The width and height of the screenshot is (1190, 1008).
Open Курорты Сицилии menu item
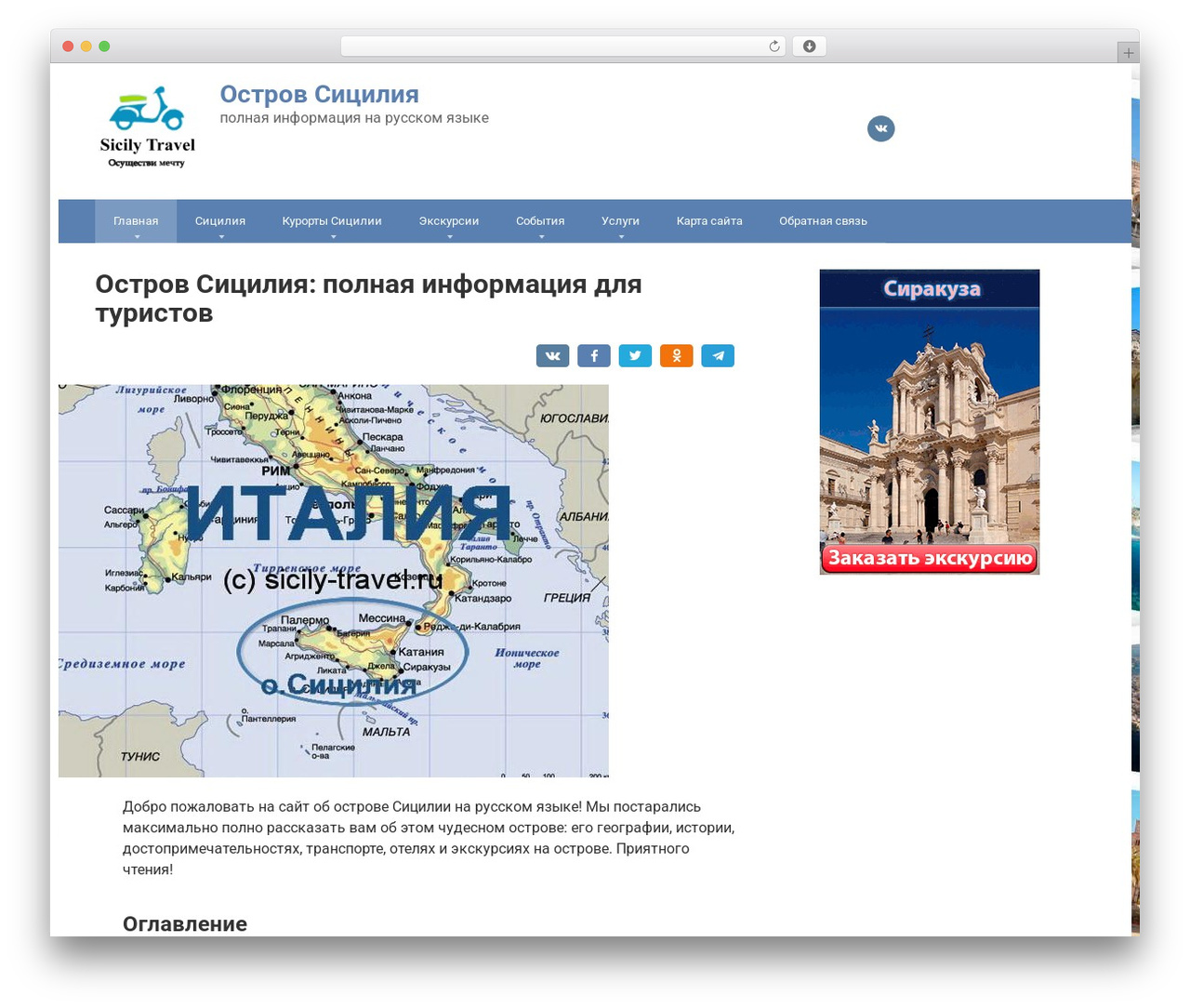(x=332, y=221)
